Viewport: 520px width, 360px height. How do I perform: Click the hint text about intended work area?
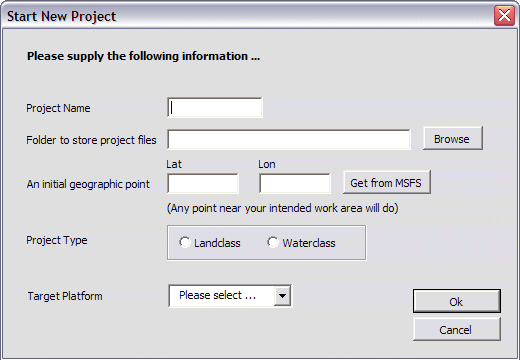(283, 208)
